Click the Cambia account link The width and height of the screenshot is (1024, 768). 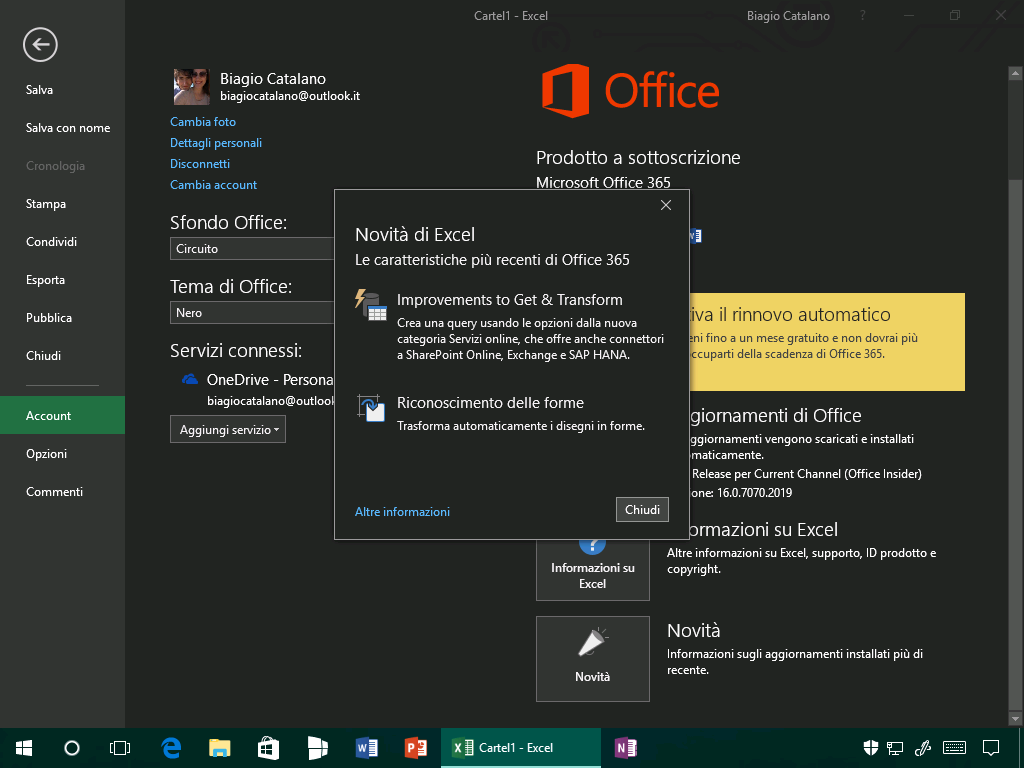[214, 185]
